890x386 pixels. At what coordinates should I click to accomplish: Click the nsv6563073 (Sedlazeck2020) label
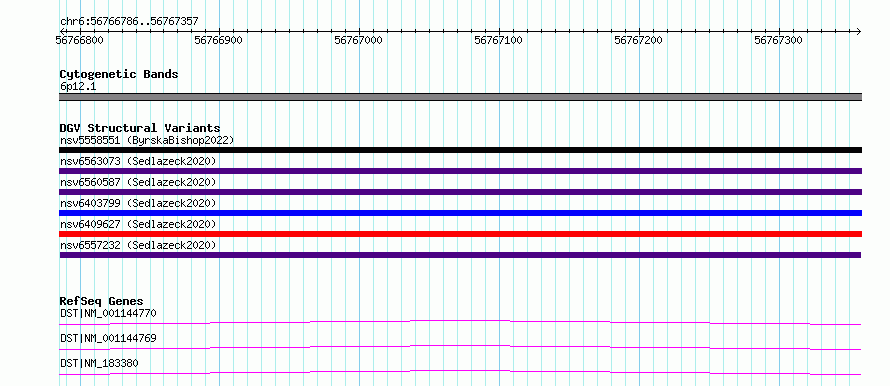click(138, 161)
